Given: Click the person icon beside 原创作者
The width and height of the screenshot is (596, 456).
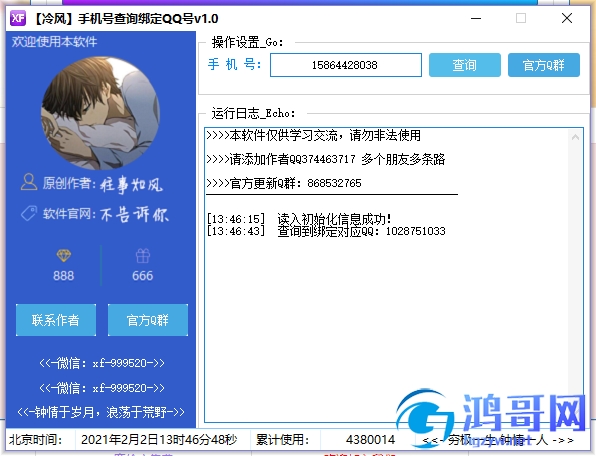Looking at the screenshot, I should click(29, 182).
